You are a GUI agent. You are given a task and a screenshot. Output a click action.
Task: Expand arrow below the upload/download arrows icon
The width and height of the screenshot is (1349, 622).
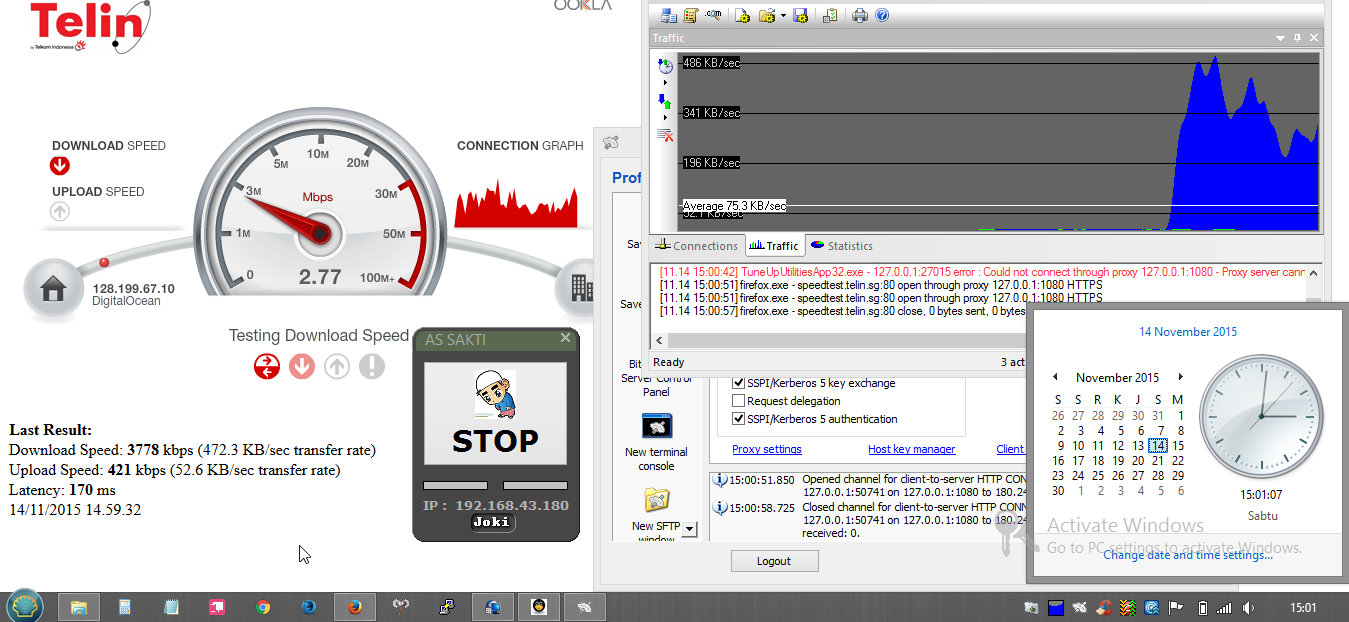tap(665, 117)
